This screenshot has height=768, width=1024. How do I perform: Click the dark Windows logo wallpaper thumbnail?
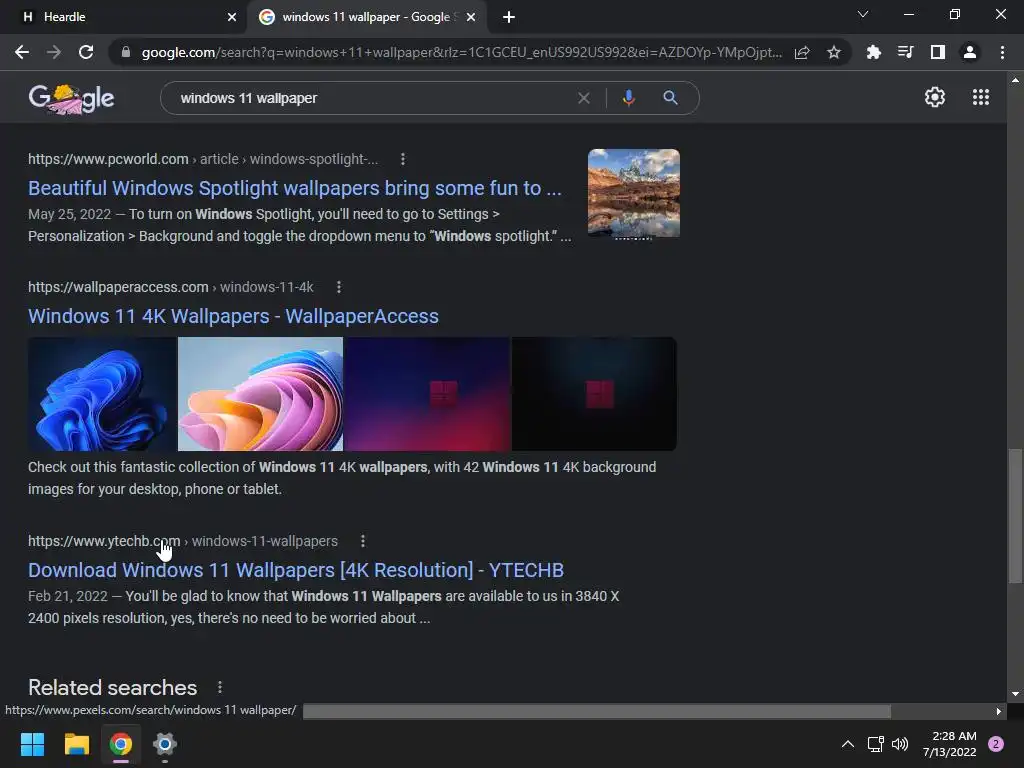tap(594, 394)
